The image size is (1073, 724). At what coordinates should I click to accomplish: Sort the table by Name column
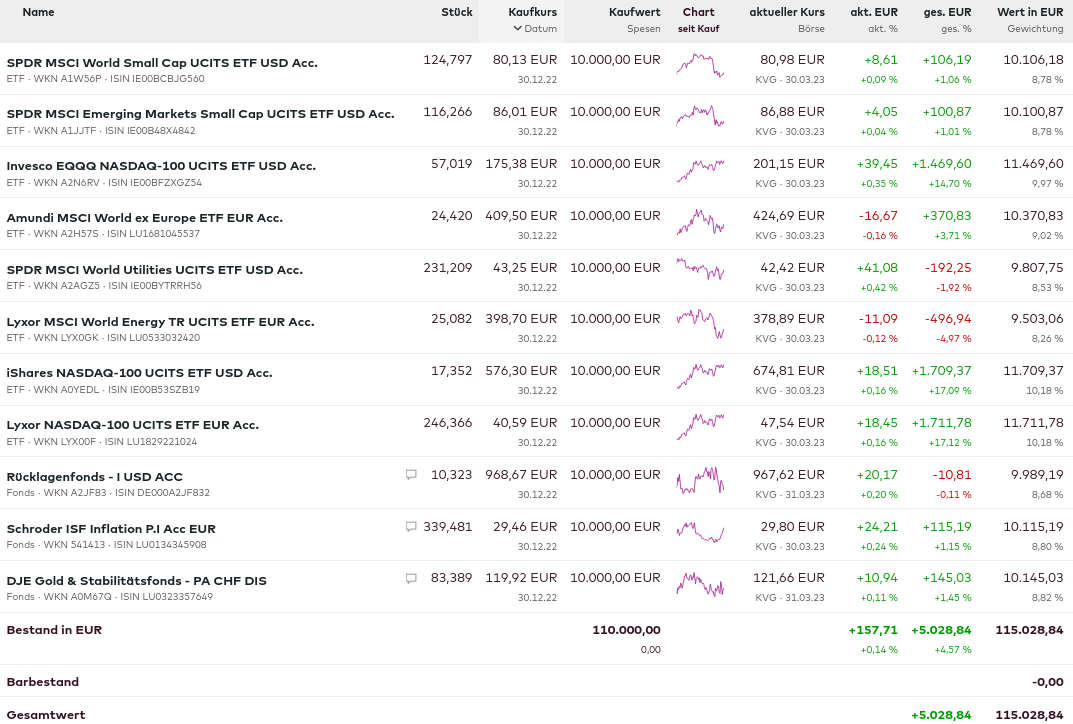(x=38, y=12)
